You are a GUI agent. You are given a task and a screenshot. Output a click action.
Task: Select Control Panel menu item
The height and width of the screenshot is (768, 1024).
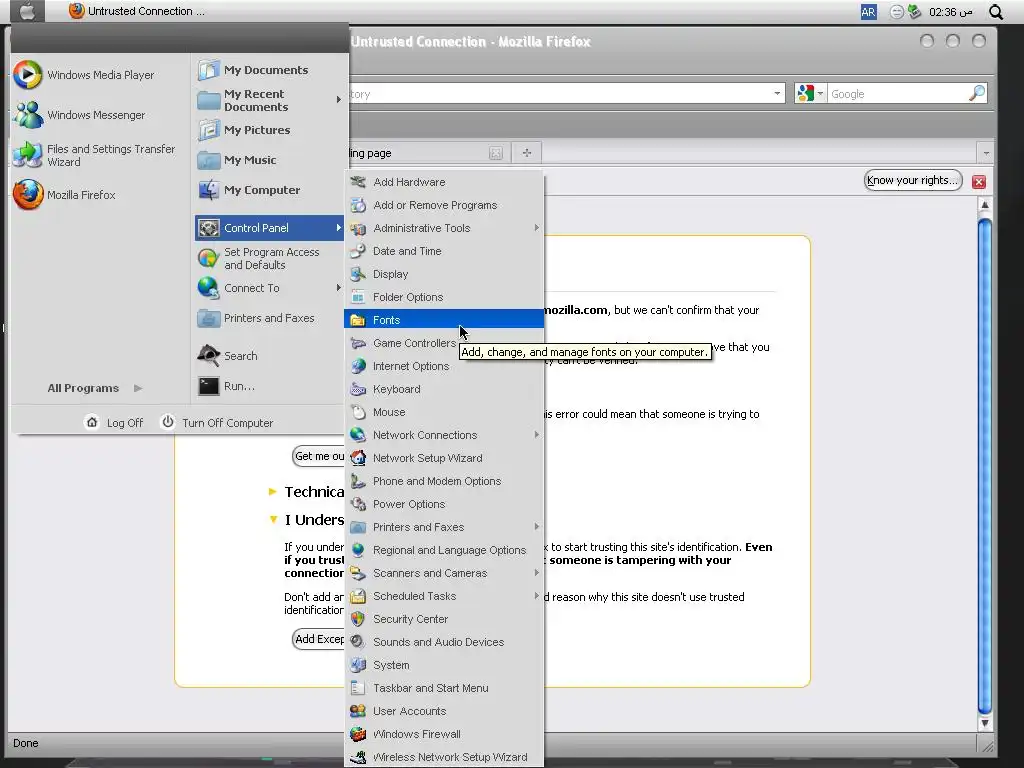click(x=269, y=228)
